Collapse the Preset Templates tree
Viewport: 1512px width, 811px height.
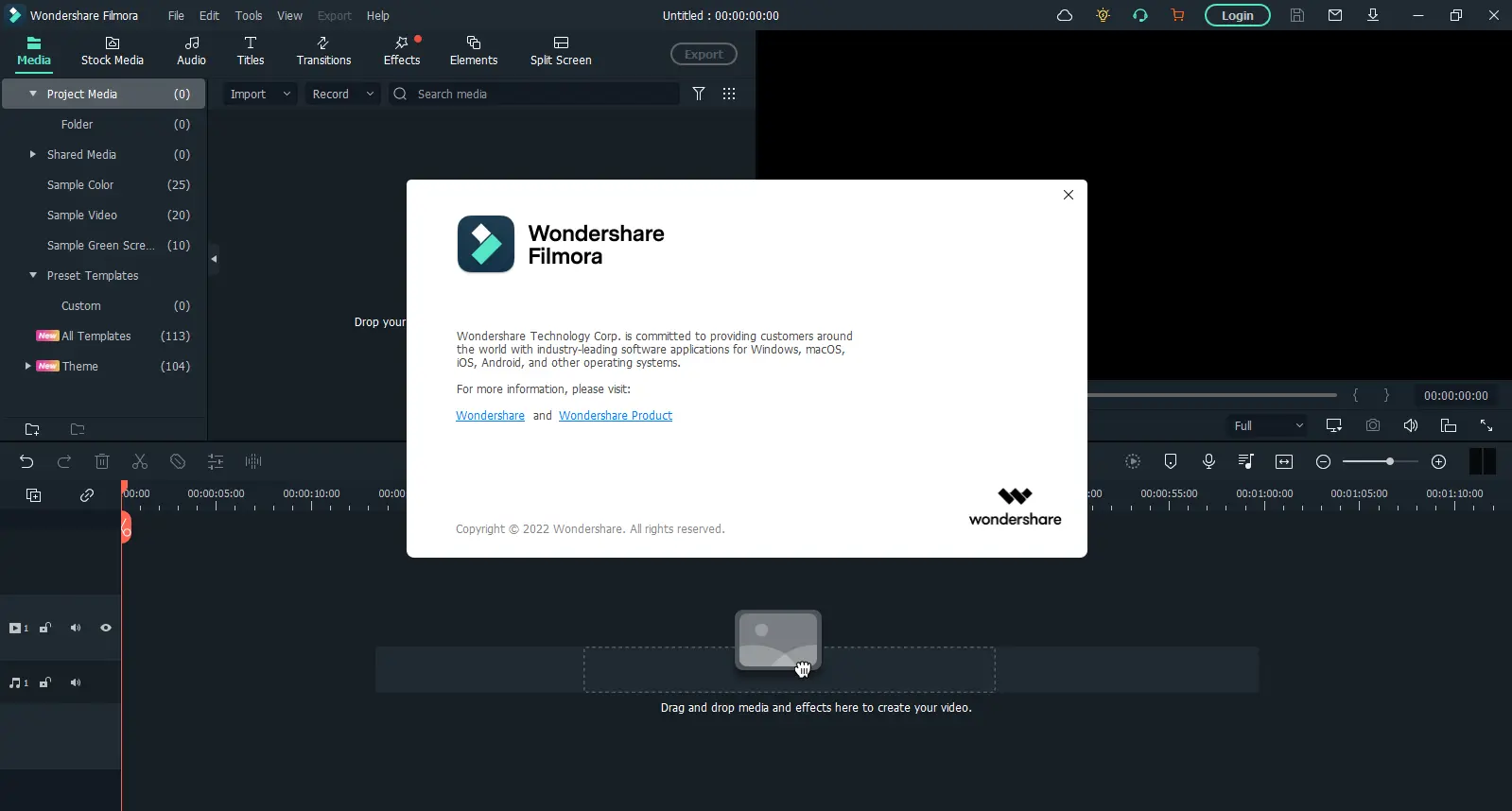pos(33,275)
